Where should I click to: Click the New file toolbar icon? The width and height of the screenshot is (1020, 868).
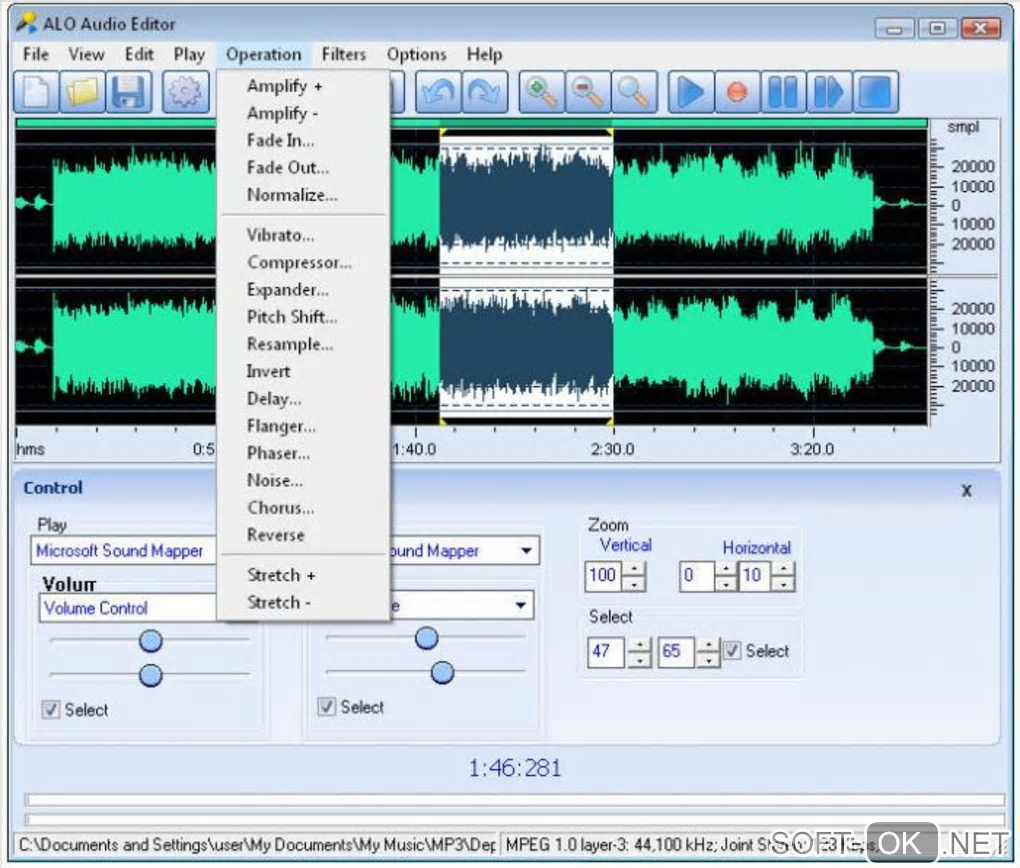coord(37,93)
